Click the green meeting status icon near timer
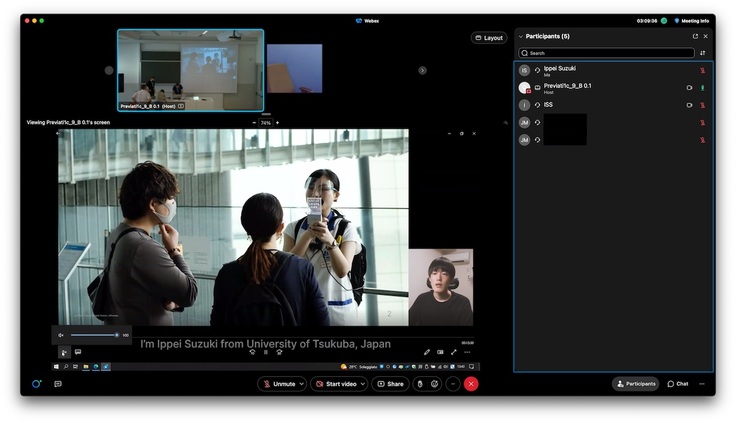736x423 pixels. pos(664,21)
